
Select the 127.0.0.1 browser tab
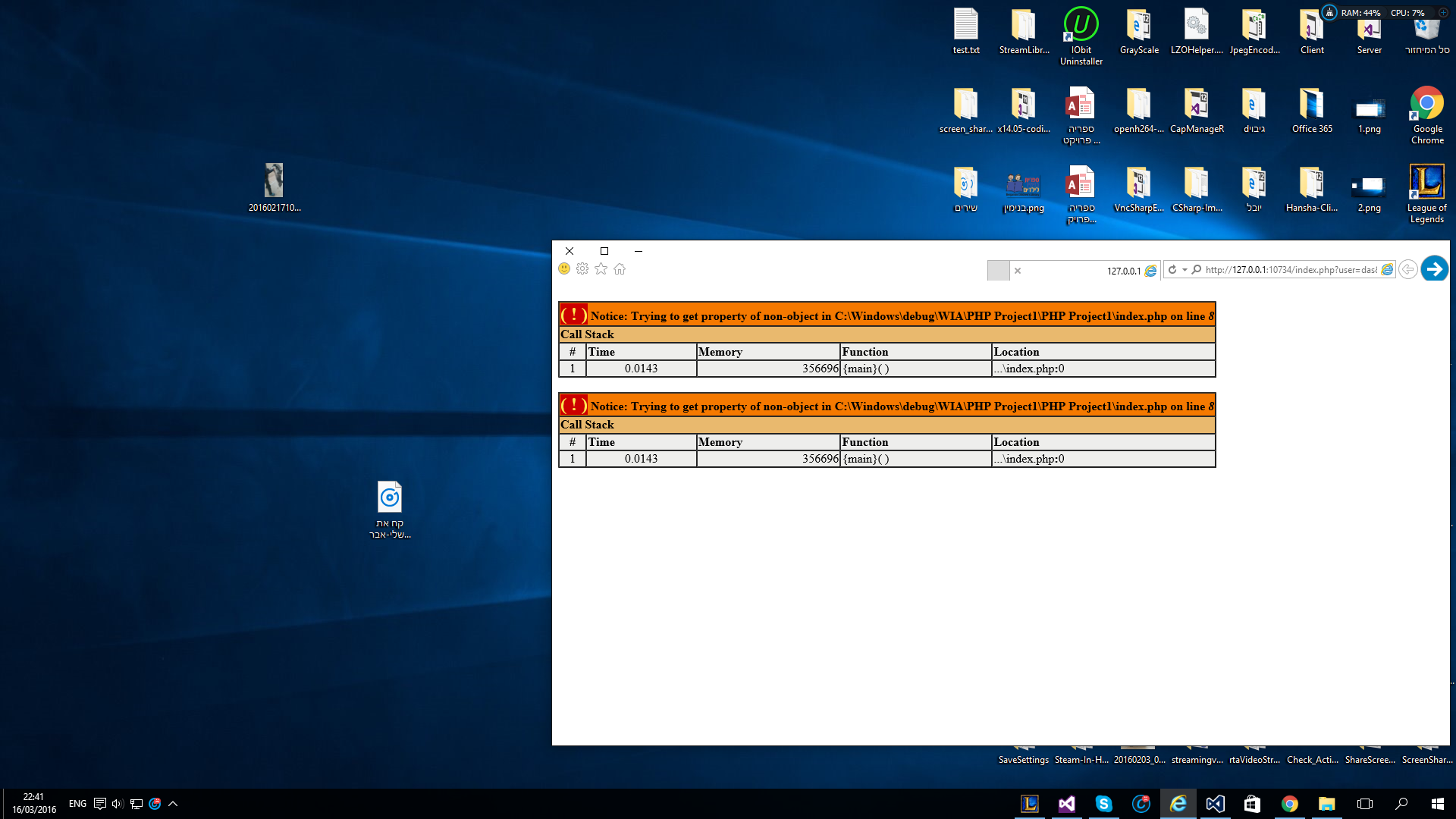click(x=1085, y=271)
